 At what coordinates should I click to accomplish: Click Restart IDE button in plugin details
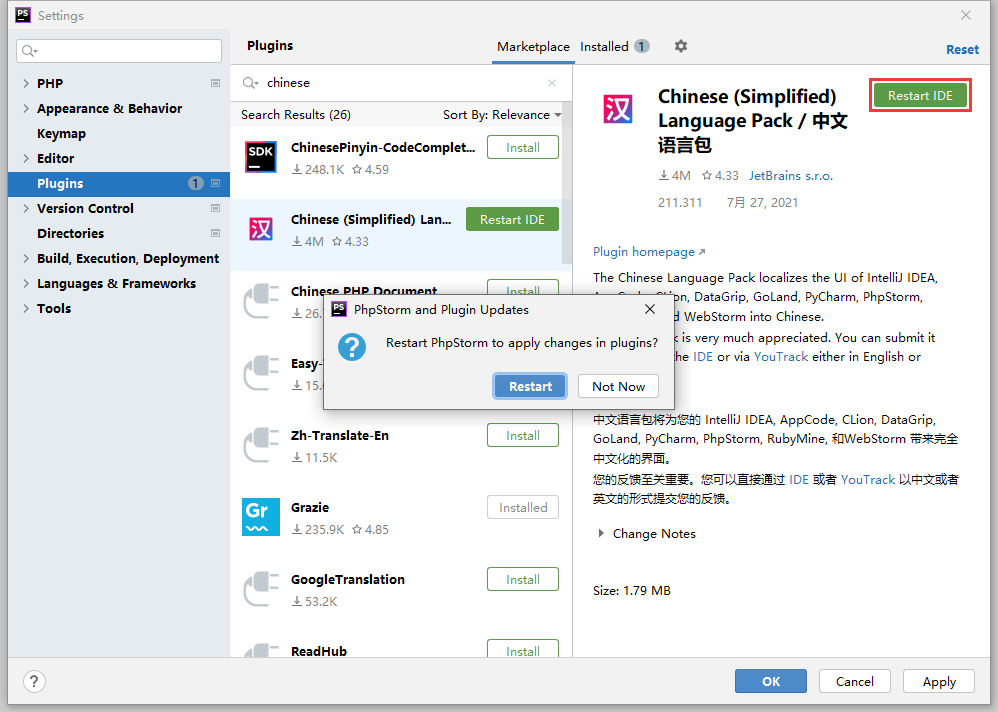tap(920, 95)
